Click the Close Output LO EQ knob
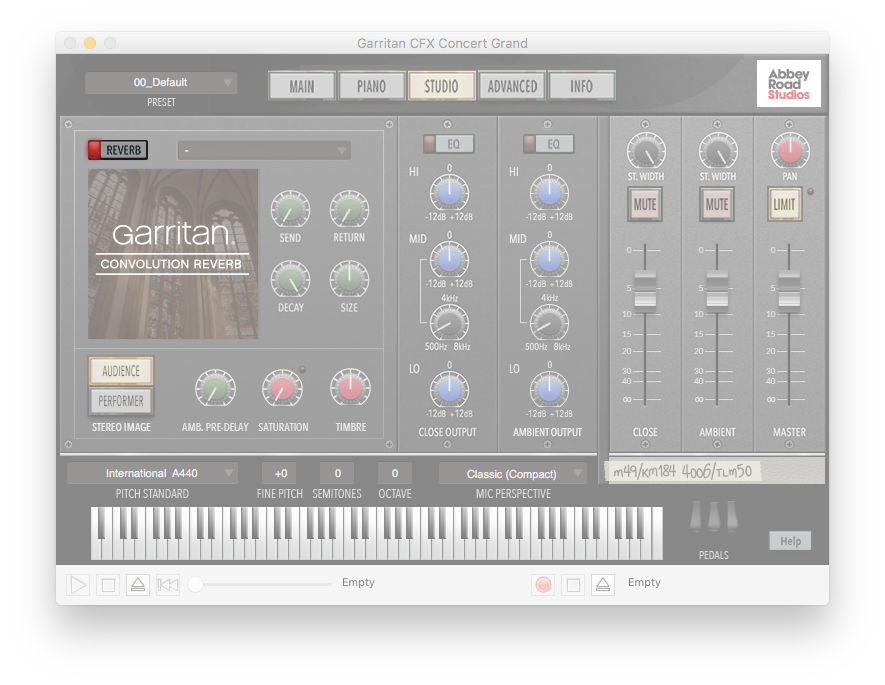885x685 pixels. click(x=449, y=390)
